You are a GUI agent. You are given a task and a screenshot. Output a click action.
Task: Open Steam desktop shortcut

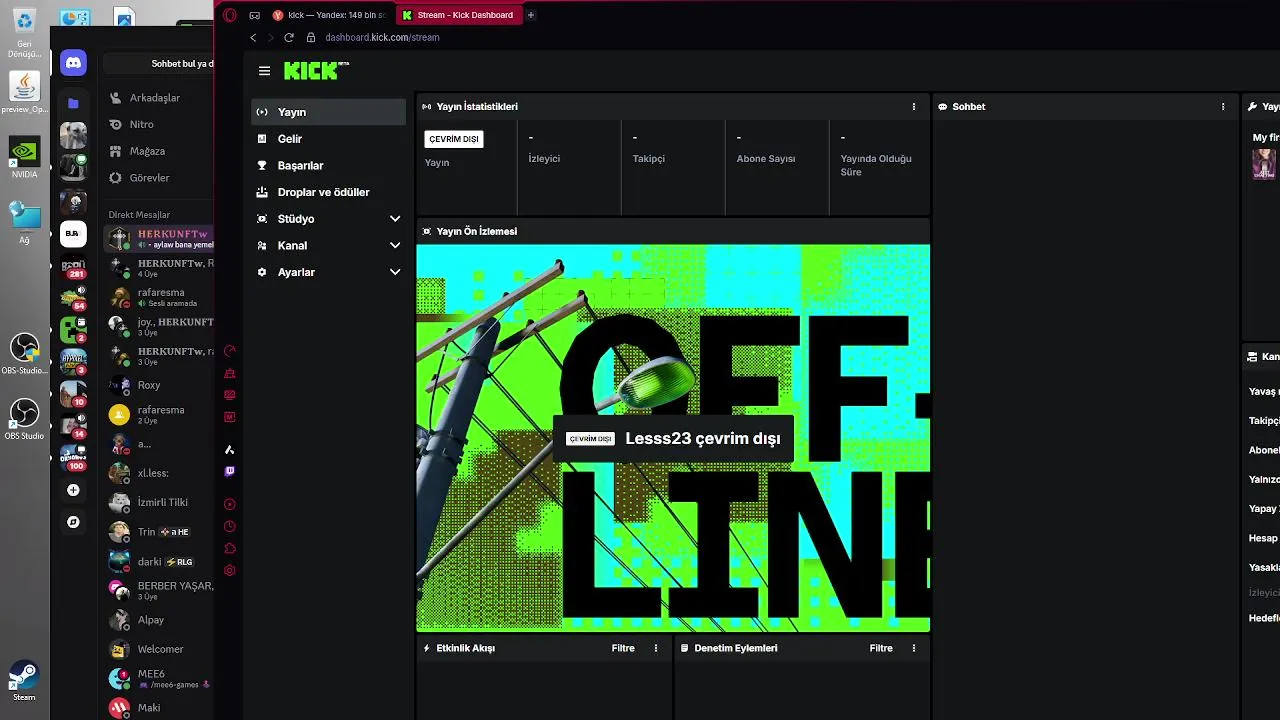(24, 680)
